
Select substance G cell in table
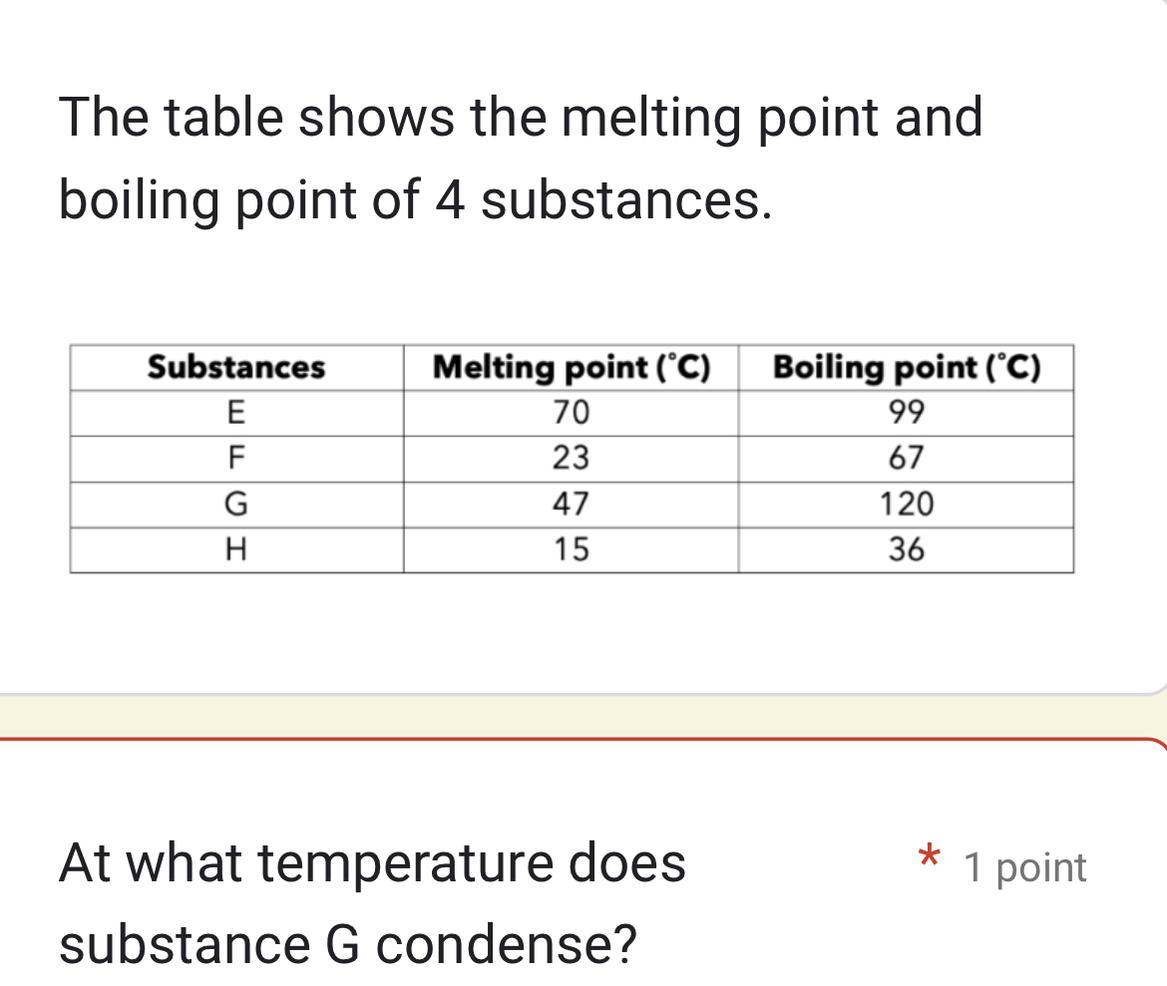pos(237,505)
